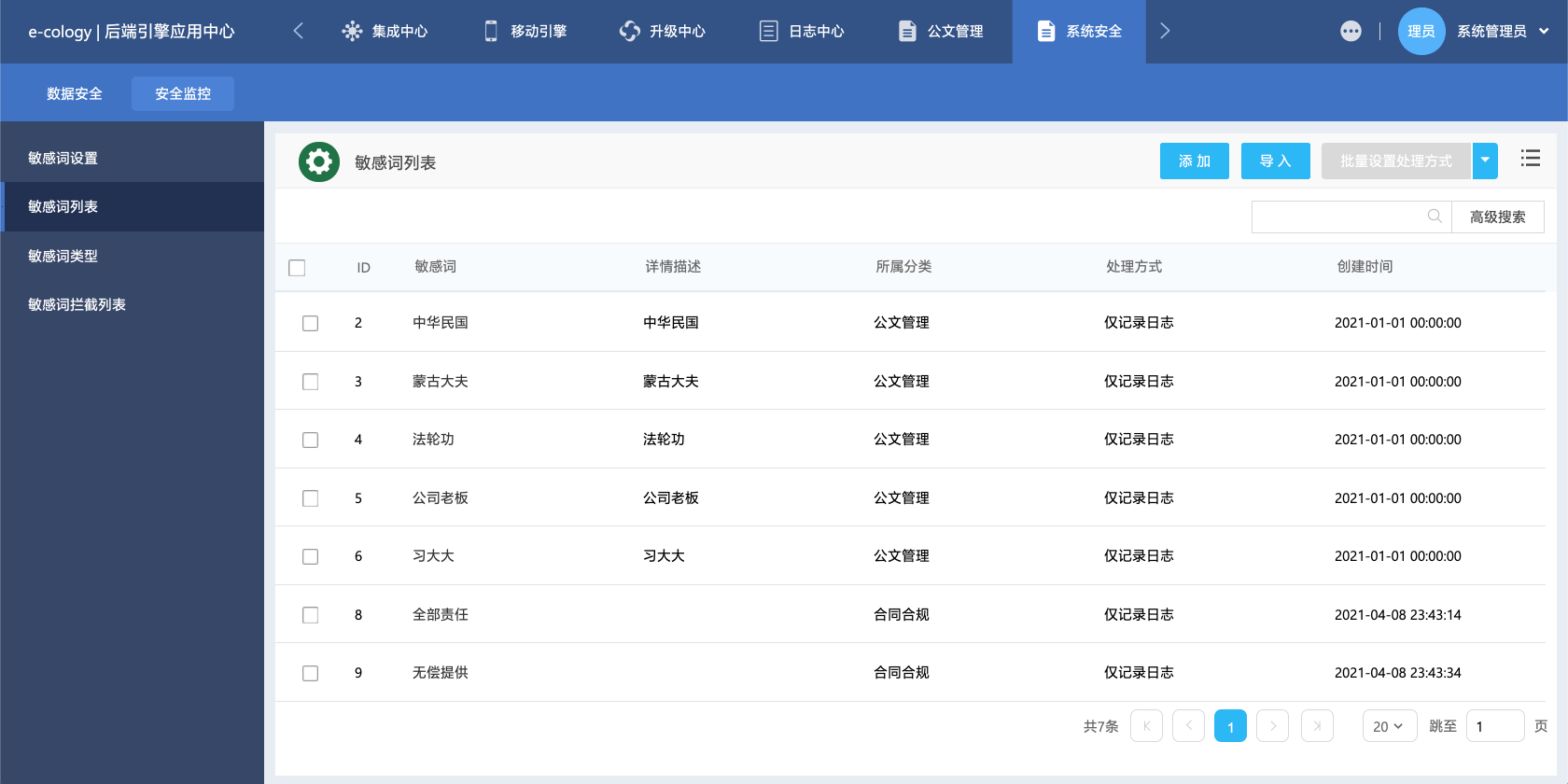Click the 共7条 total count text
1568x784 pixels.
point(1100,726)
